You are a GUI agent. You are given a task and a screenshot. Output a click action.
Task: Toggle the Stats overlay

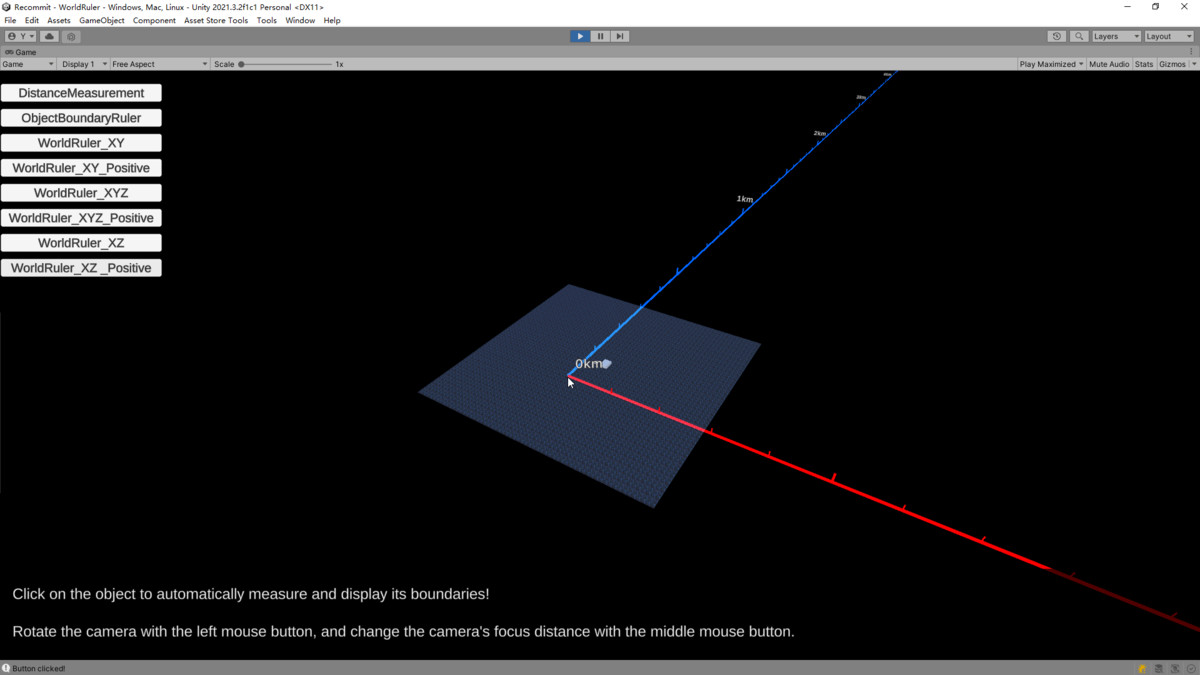click(1144, 64)
